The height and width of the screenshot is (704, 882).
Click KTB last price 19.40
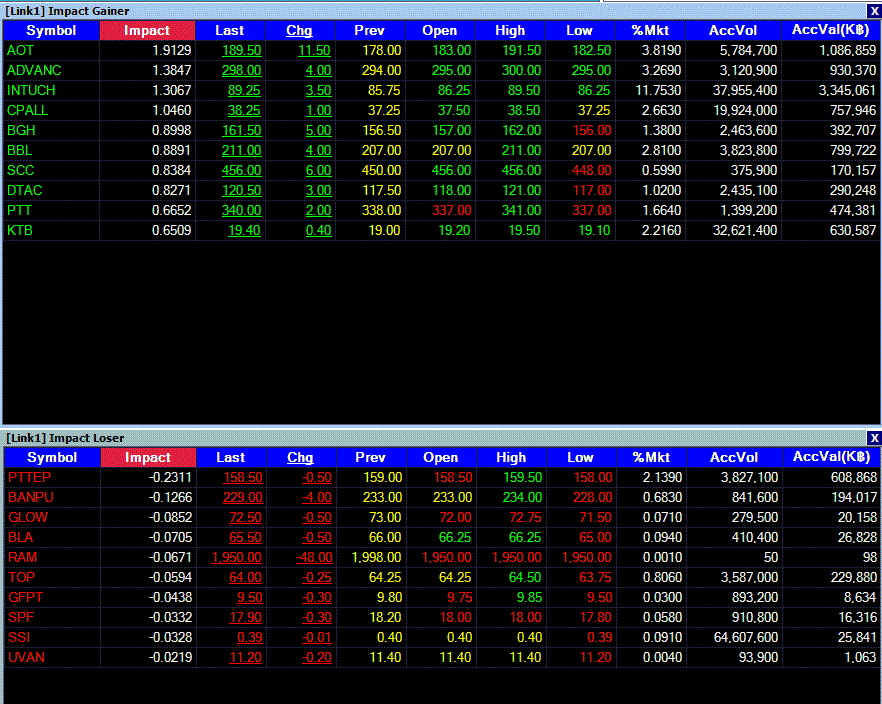244,230
